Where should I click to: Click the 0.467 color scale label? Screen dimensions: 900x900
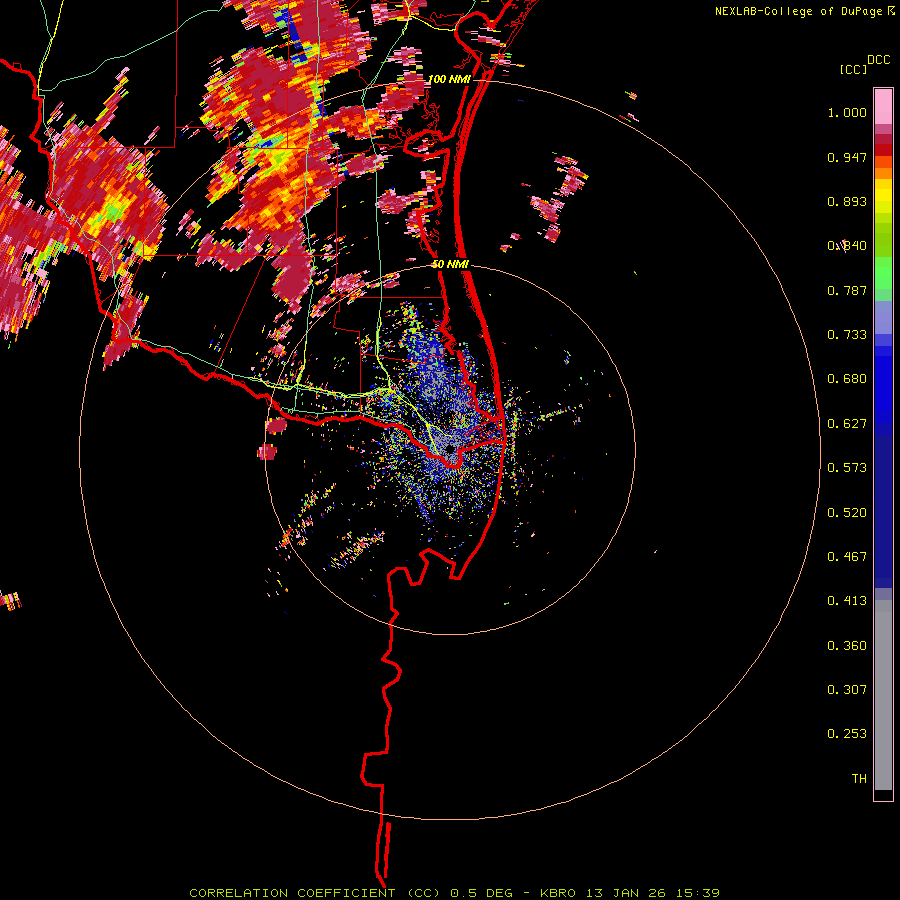847,557
